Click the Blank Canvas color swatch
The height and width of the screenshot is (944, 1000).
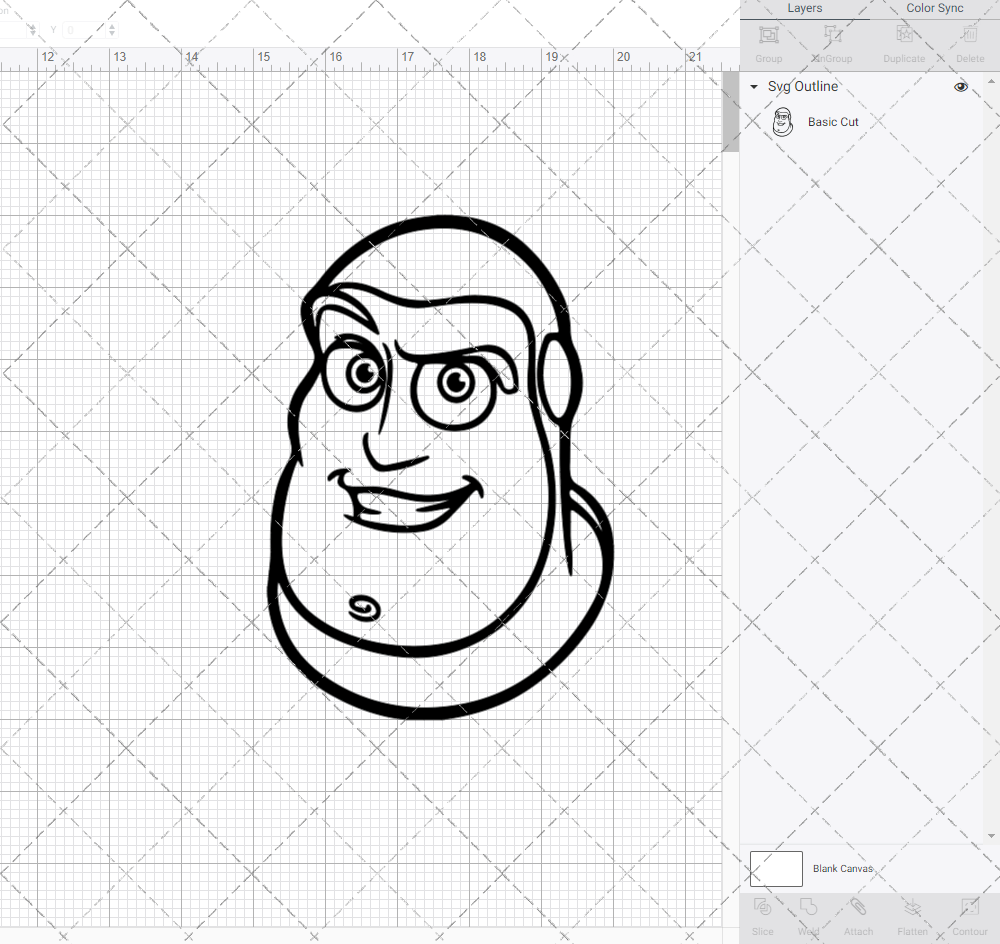tap(776, 869)
